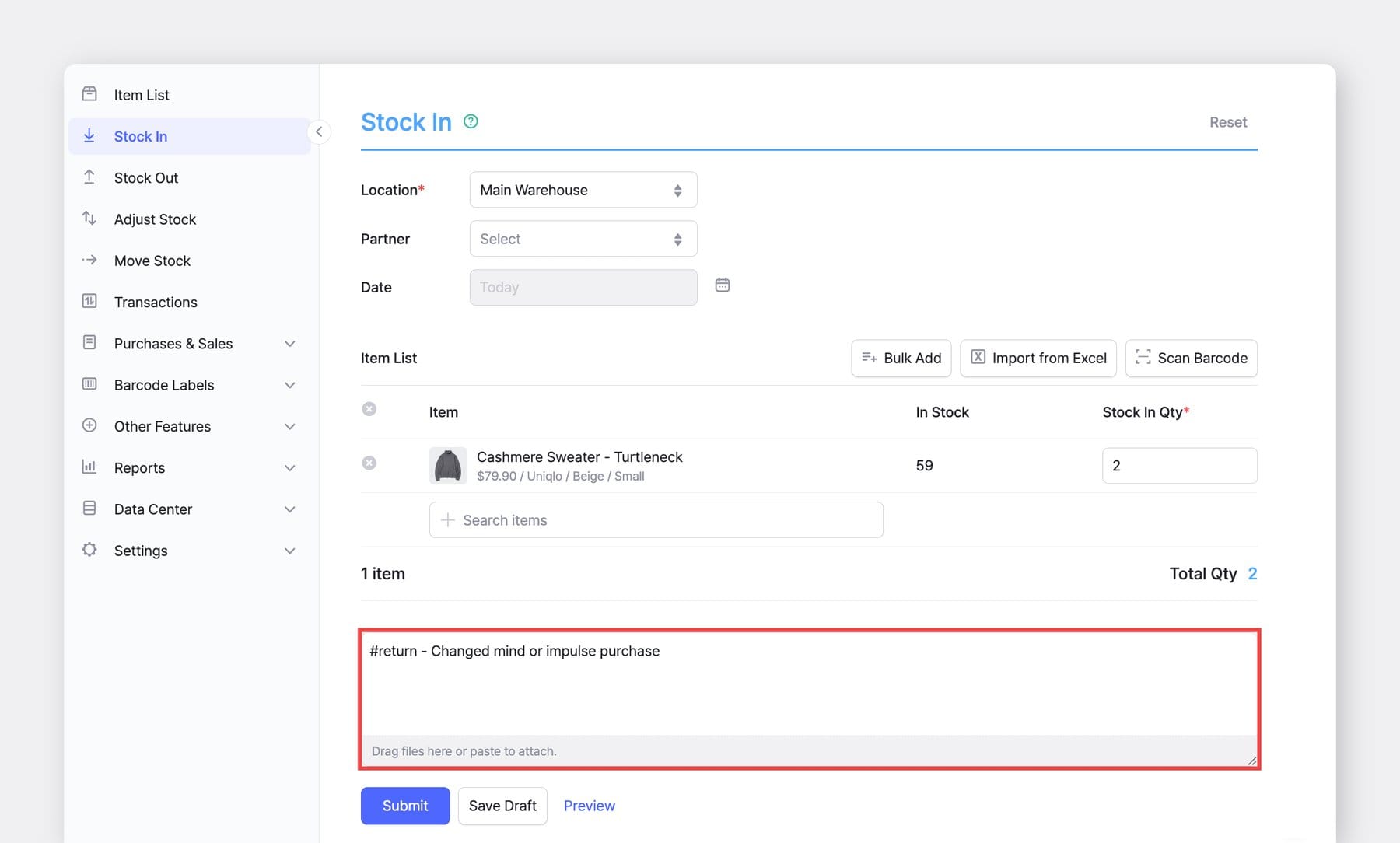1400x843 pixels.
Task: Collapse the sidebar using the chevron
Action: click(x=319, y=131)
